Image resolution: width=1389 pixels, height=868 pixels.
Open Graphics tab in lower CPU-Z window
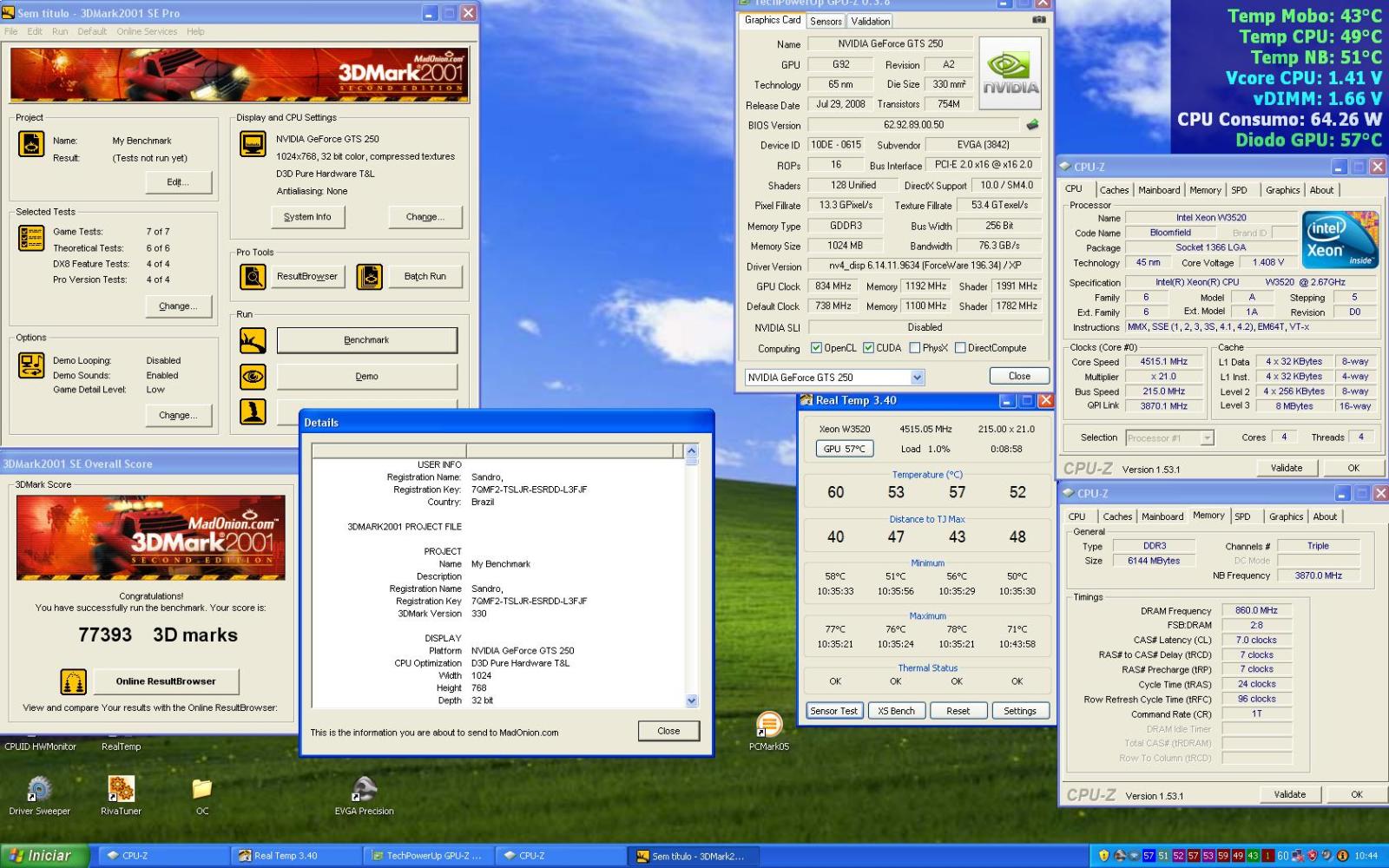point(1286,516)
